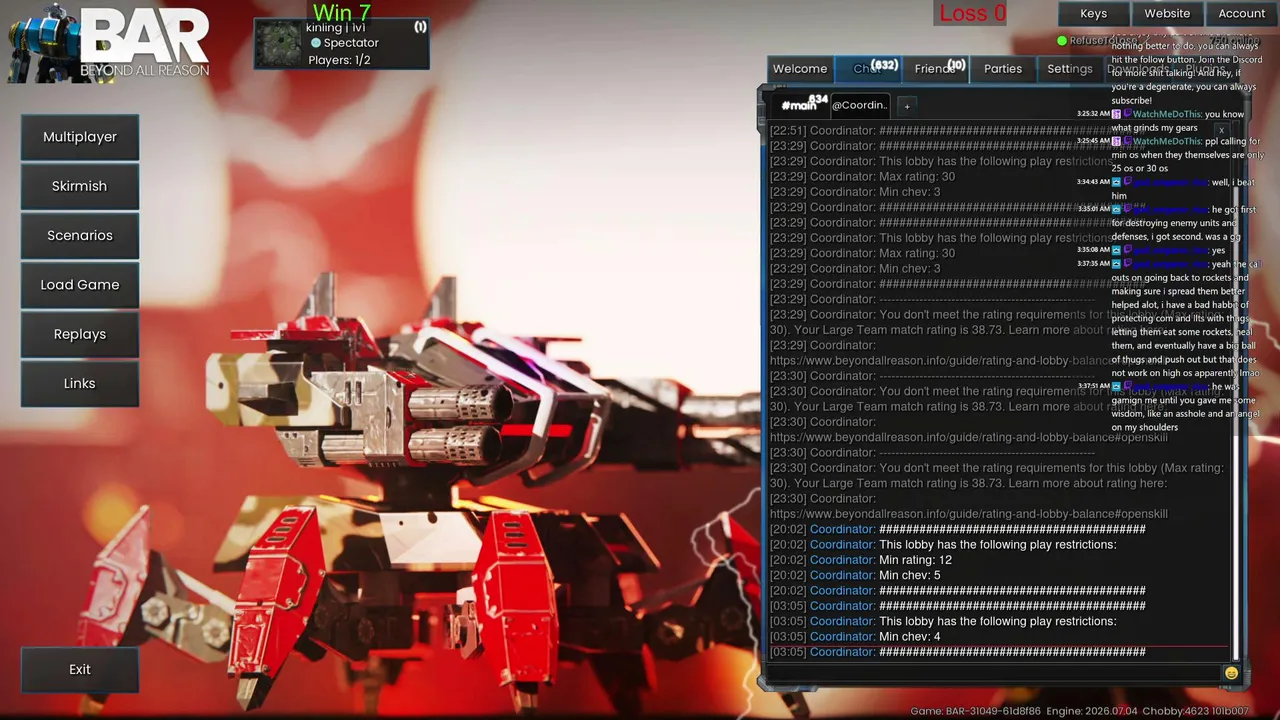
Task: Open the Parties tab
Action: pos(1003,69)
